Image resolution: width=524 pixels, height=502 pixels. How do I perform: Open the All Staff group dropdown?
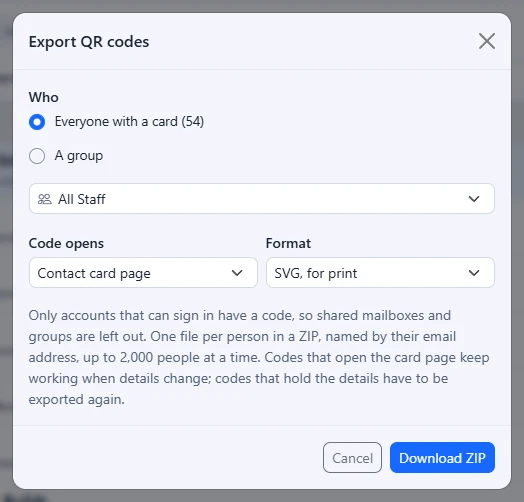(262, 199)
